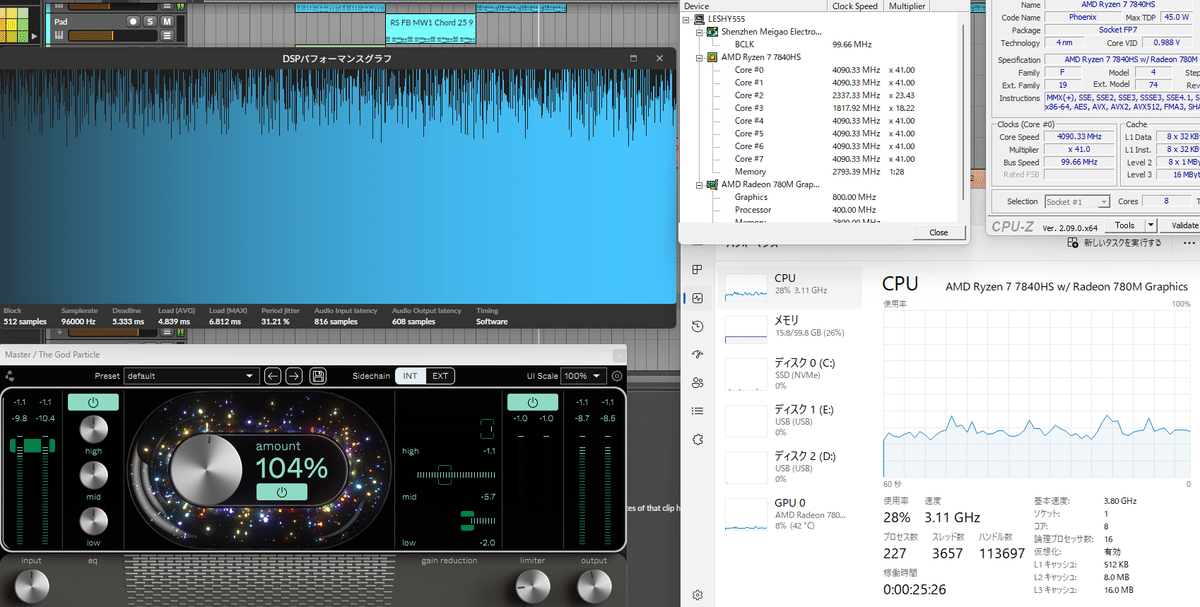This screenshot has height=607, width=1200.
Task: Save the current God Particle preset
Action: coord(318,376)
